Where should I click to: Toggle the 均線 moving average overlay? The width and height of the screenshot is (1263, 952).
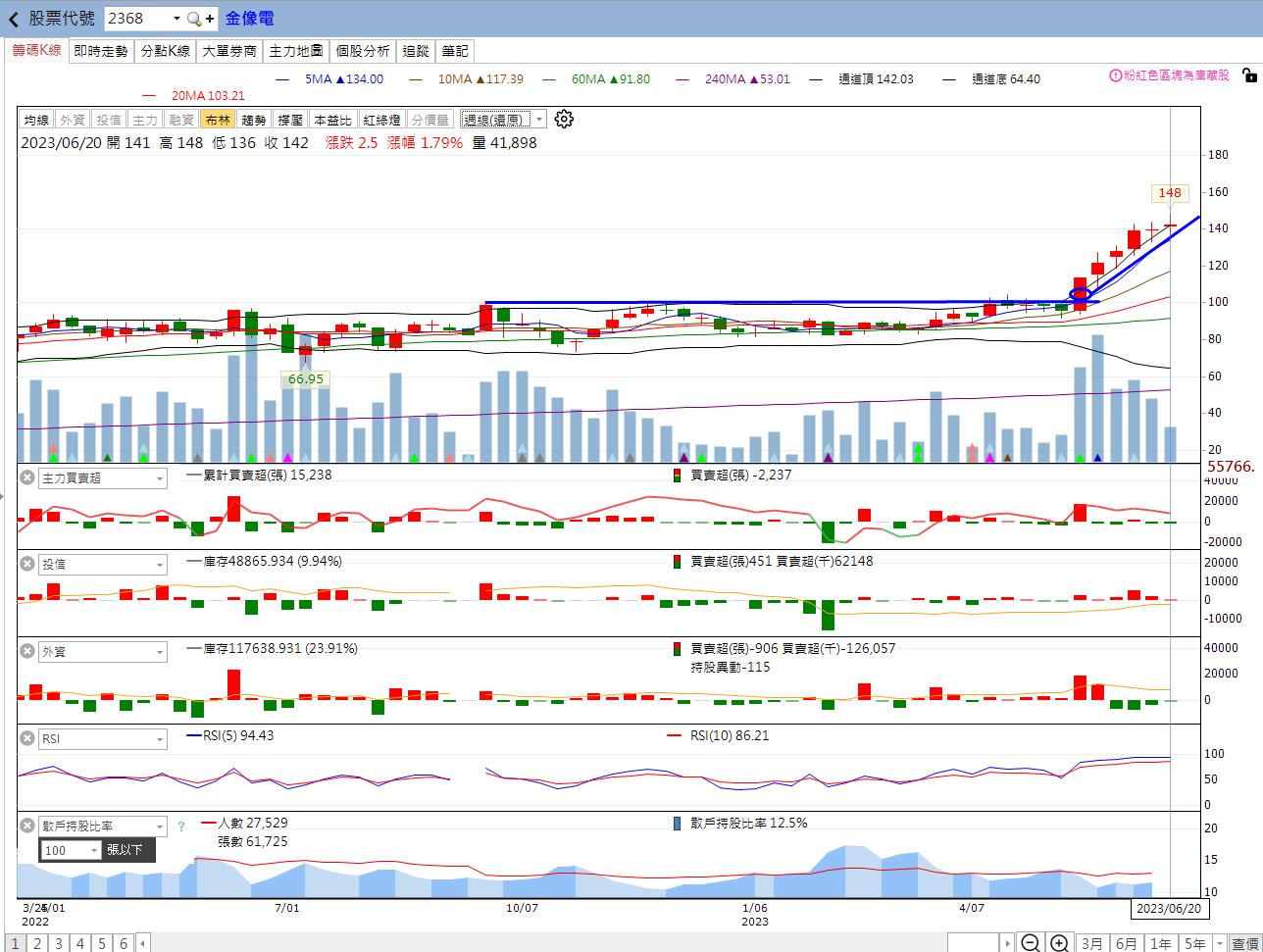tap(36, 120)
